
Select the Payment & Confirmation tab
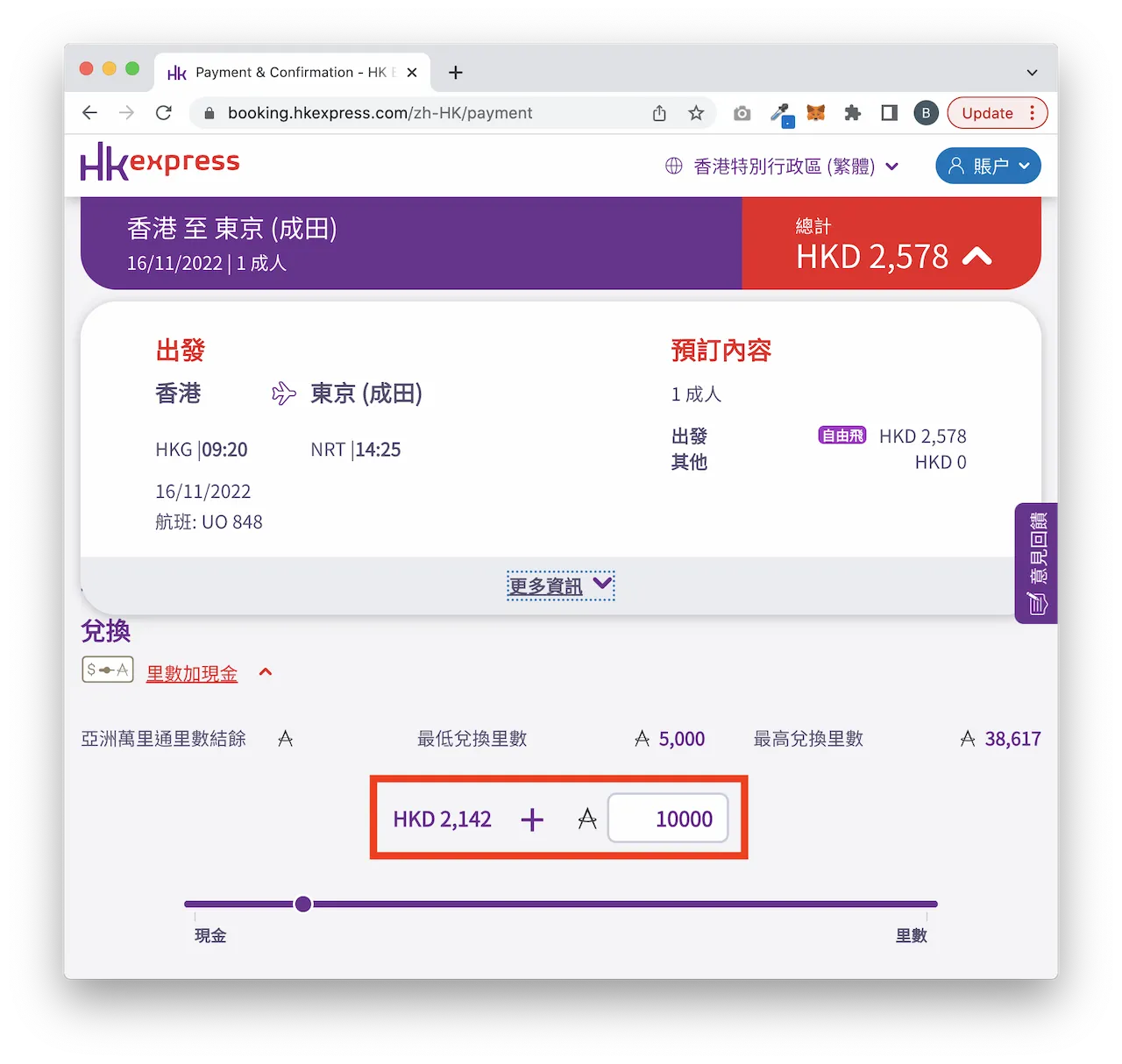click(292, 73)
